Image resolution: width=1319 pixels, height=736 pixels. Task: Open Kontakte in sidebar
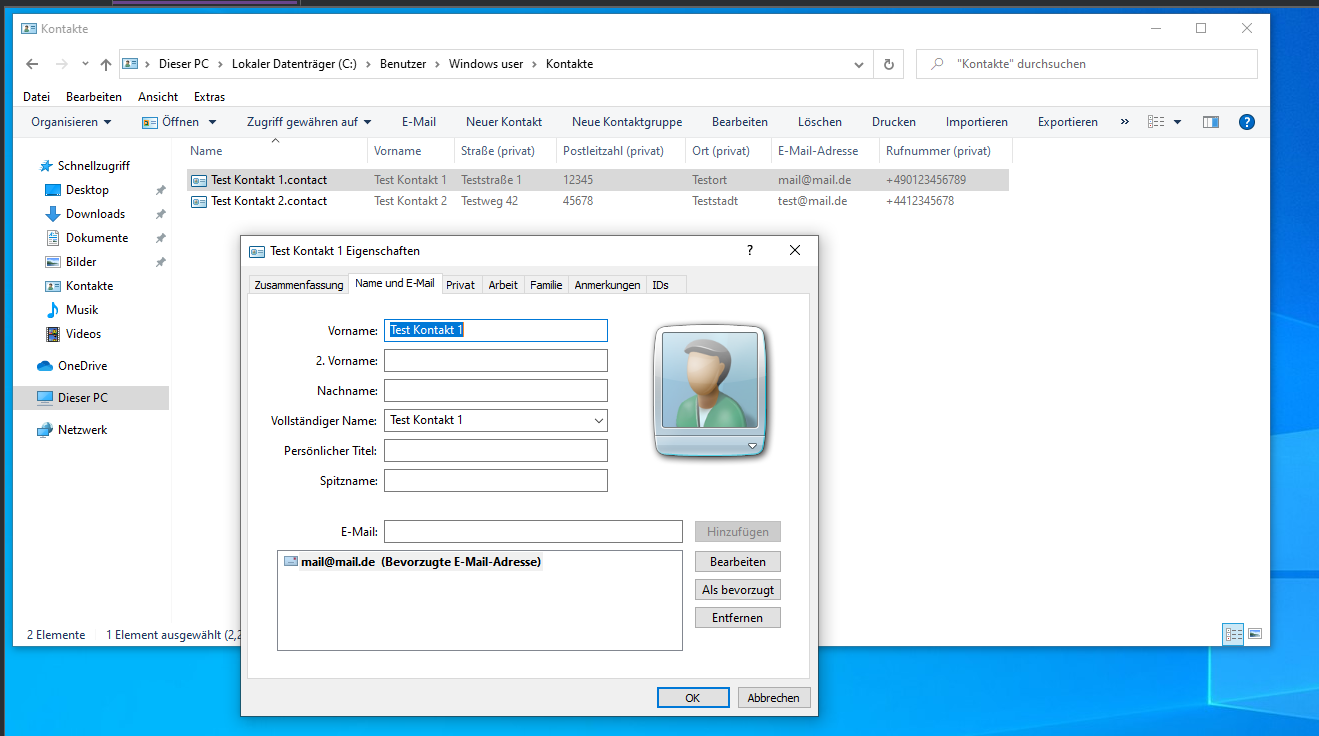[89, 286]
